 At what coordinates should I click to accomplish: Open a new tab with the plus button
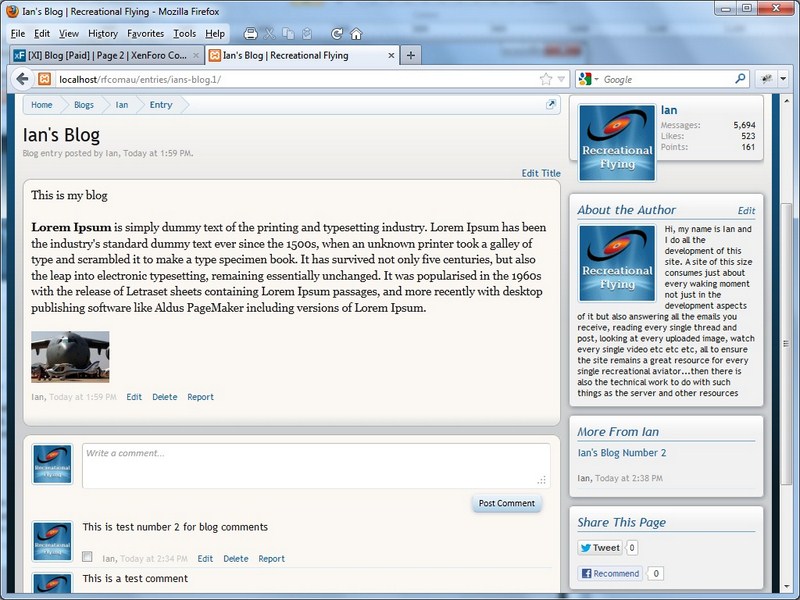tap(411, 55)
